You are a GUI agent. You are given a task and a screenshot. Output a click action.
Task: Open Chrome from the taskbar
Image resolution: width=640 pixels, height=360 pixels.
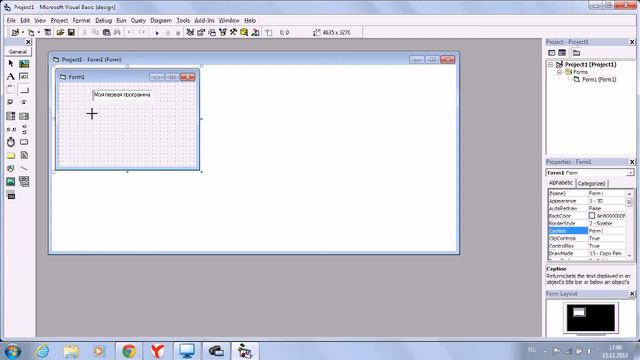tap(129, 351)
